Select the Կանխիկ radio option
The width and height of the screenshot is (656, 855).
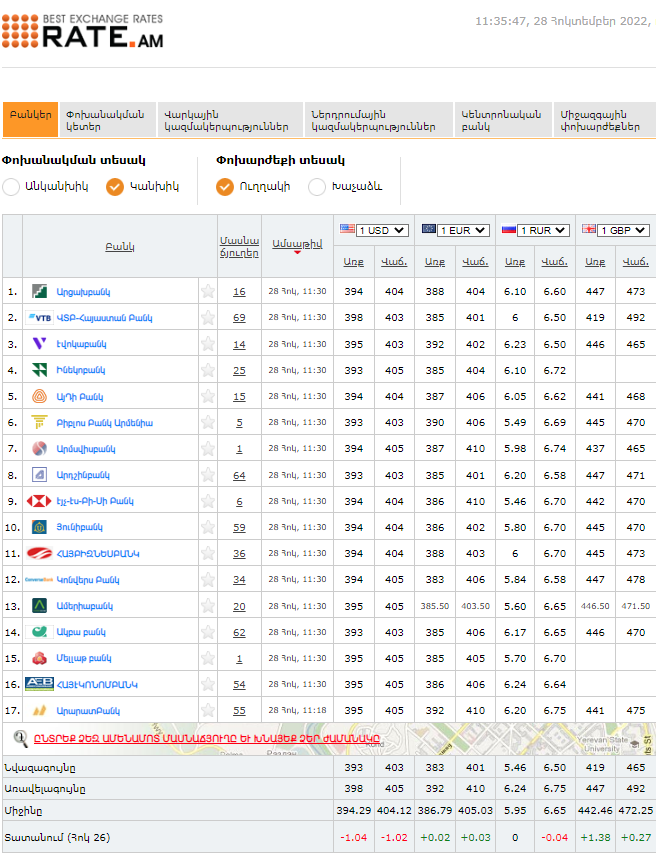(x=115, y=186)
